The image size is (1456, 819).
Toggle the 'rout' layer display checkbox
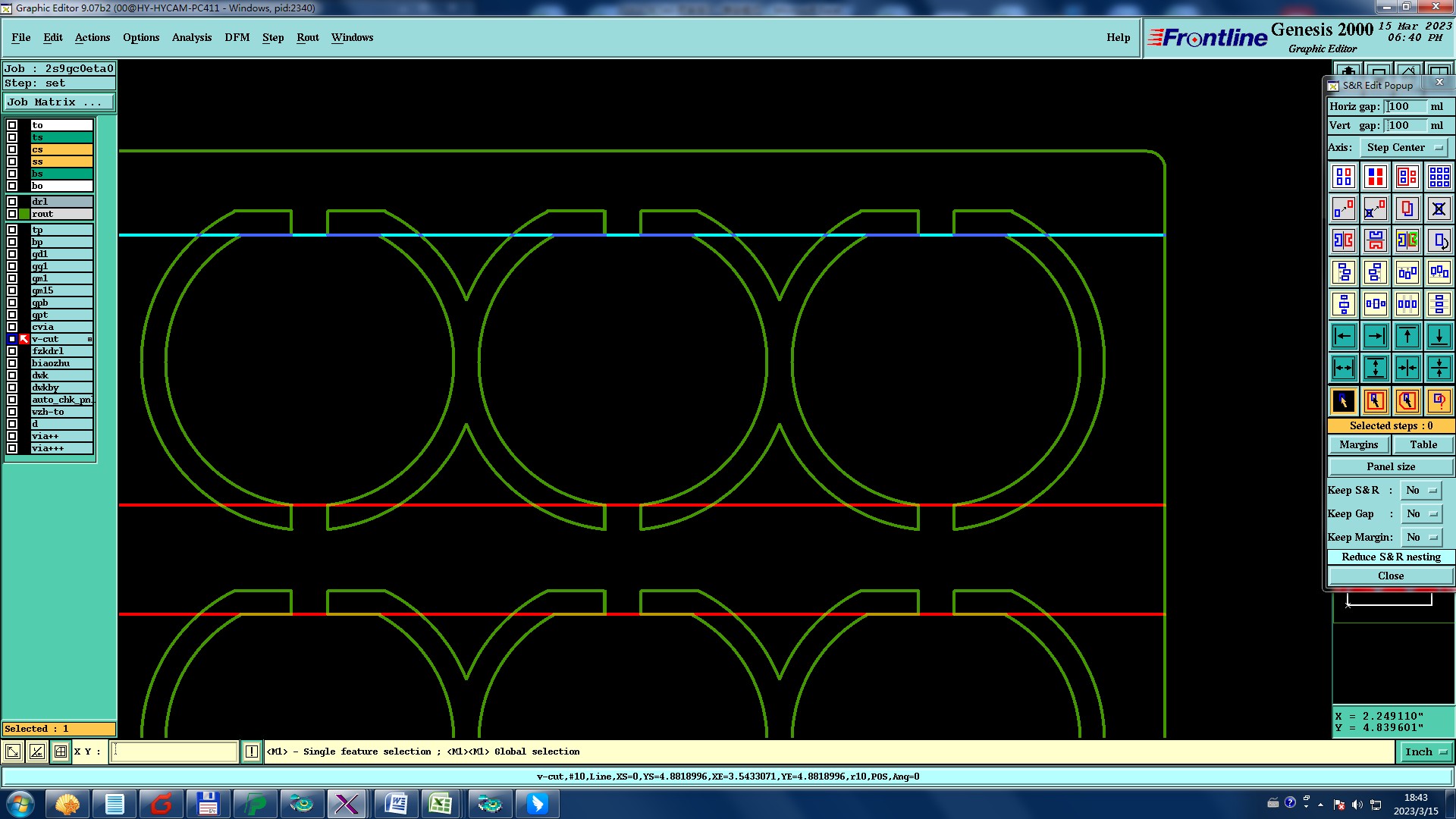(x=12, y=214)
